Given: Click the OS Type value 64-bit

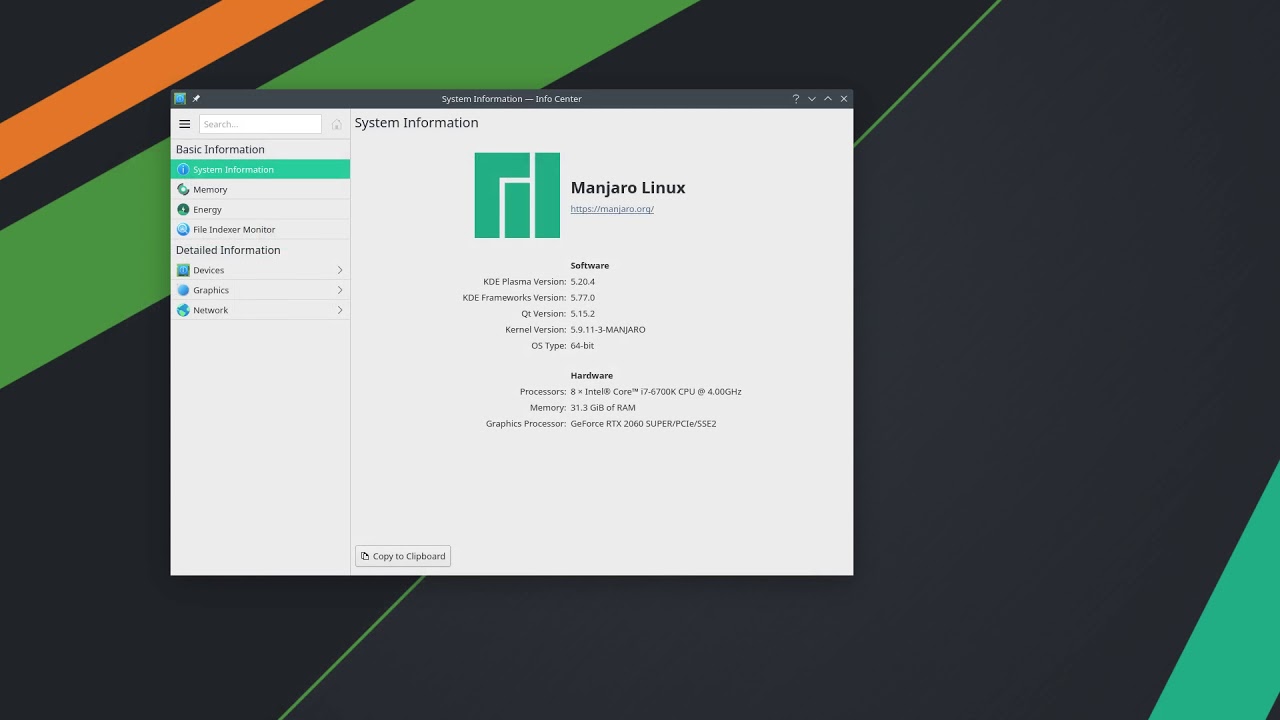Looking at the screenshot, I should [582, 346].
